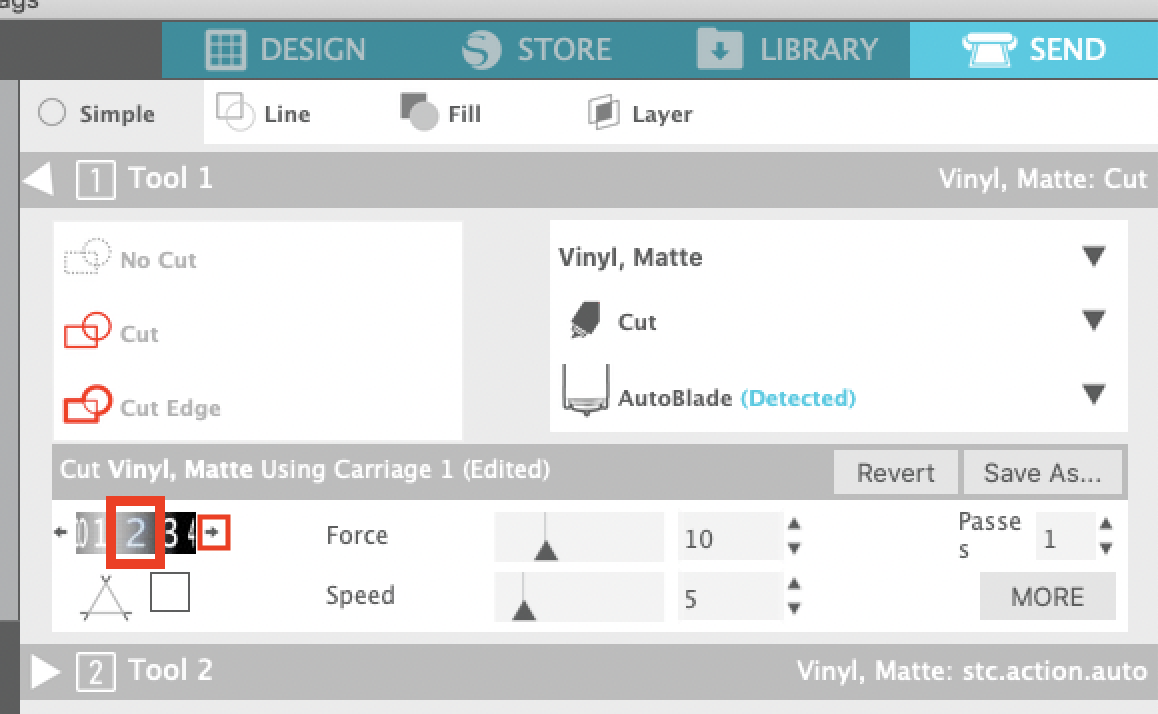Enable the Simple panel radio button
1158x714 pixels.
[51, 113]
